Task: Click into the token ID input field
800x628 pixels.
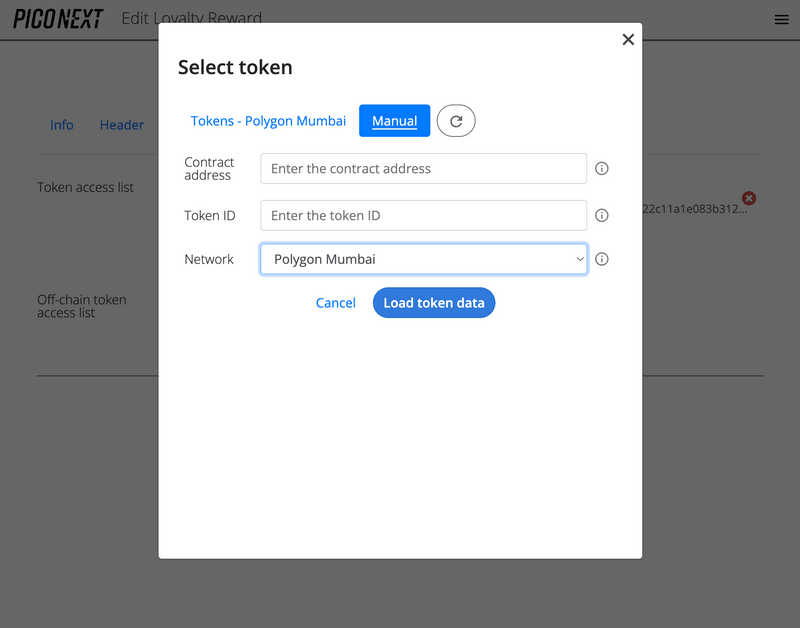Action: click(423, 215)
